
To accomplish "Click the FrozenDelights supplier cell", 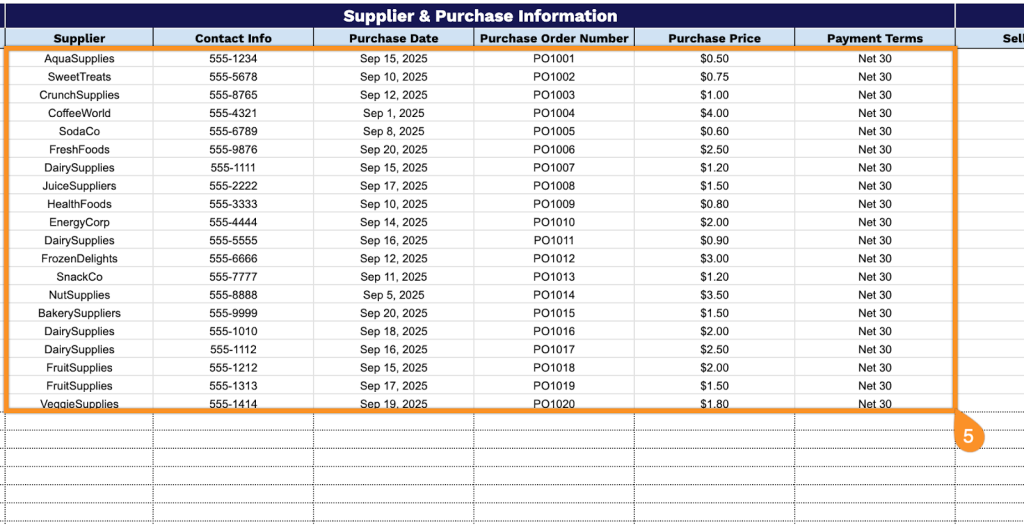I will [79, 259].
